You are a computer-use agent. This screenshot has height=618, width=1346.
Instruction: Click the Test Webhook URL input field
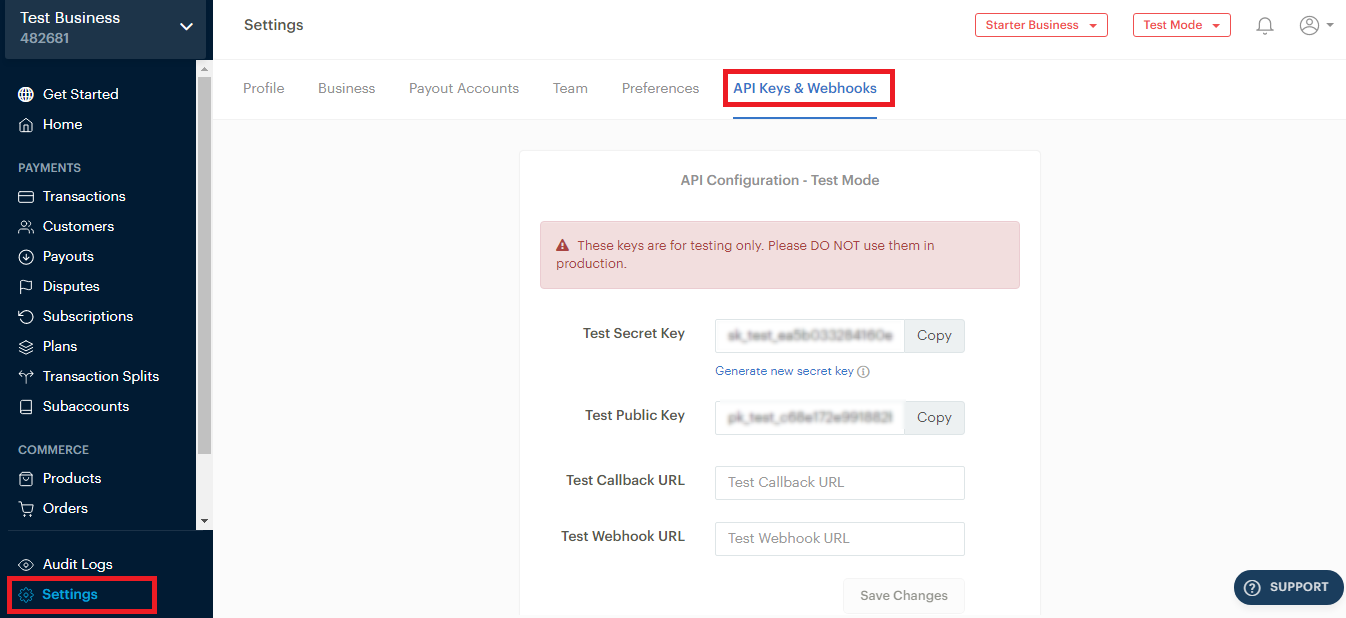point(839,539)
